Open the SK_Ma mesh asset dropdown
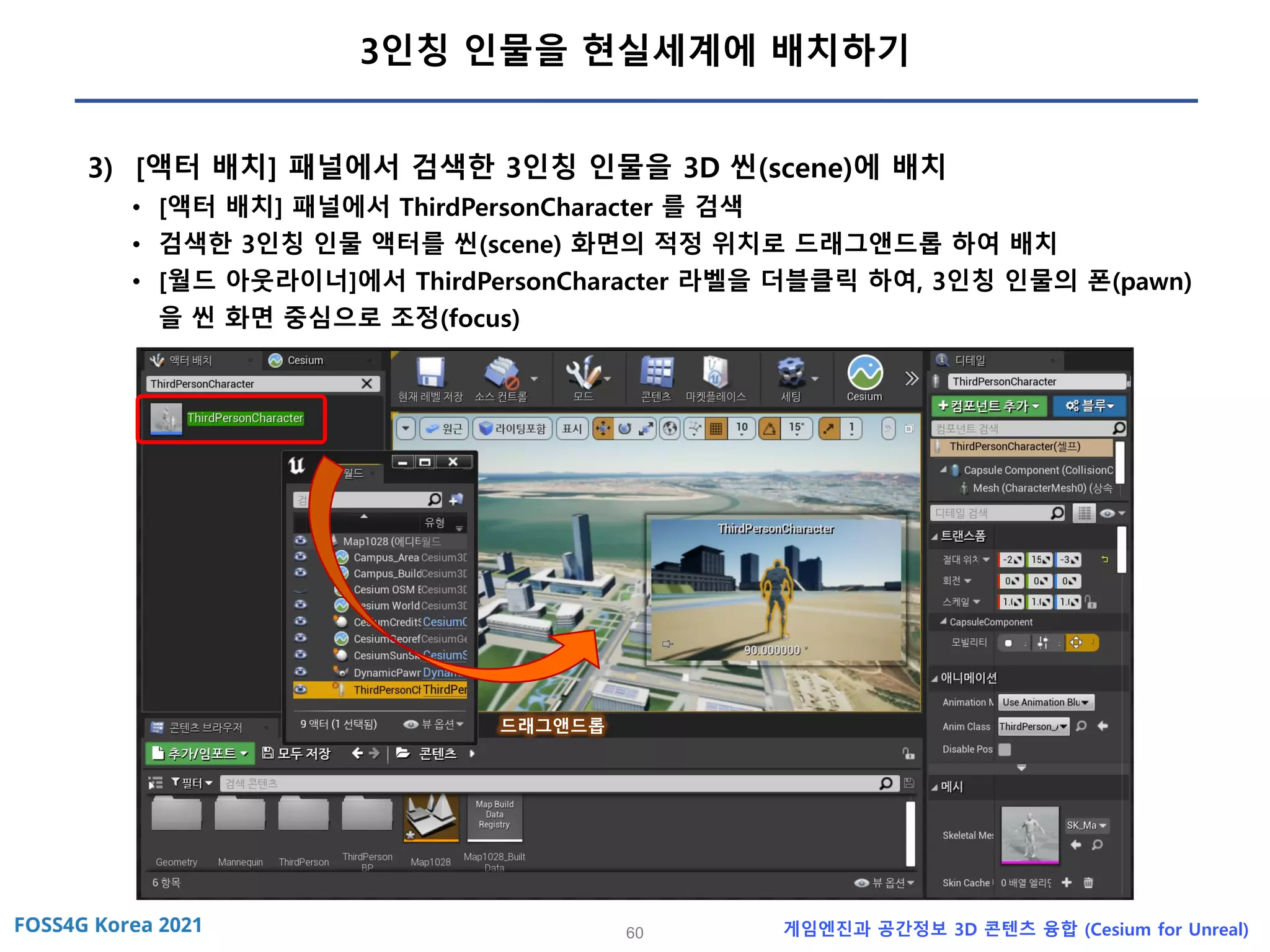1270x952 pixels. coord(1087,826)
